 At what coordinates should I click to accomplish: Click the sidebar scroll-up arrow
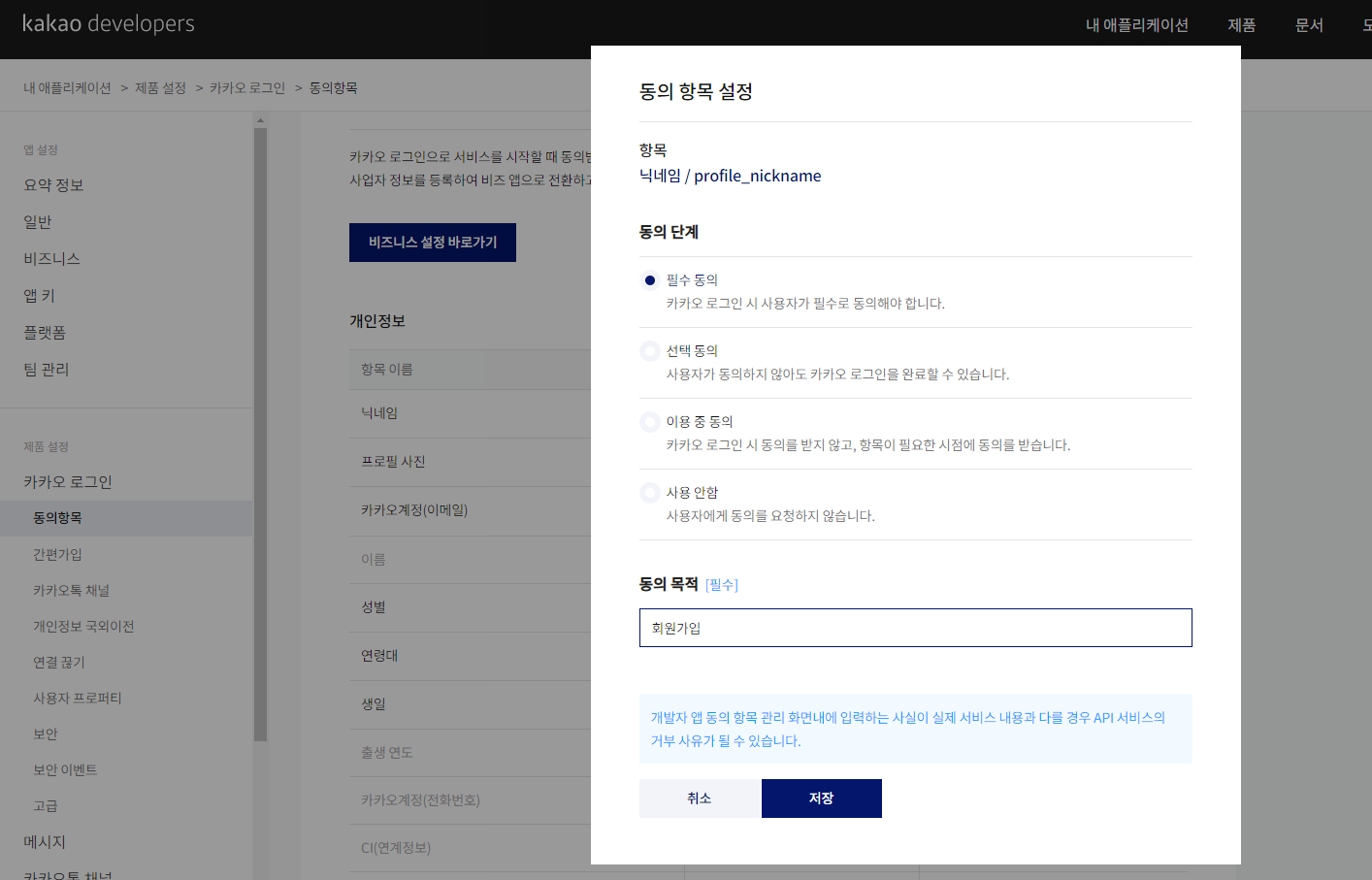tap(260, 120)
